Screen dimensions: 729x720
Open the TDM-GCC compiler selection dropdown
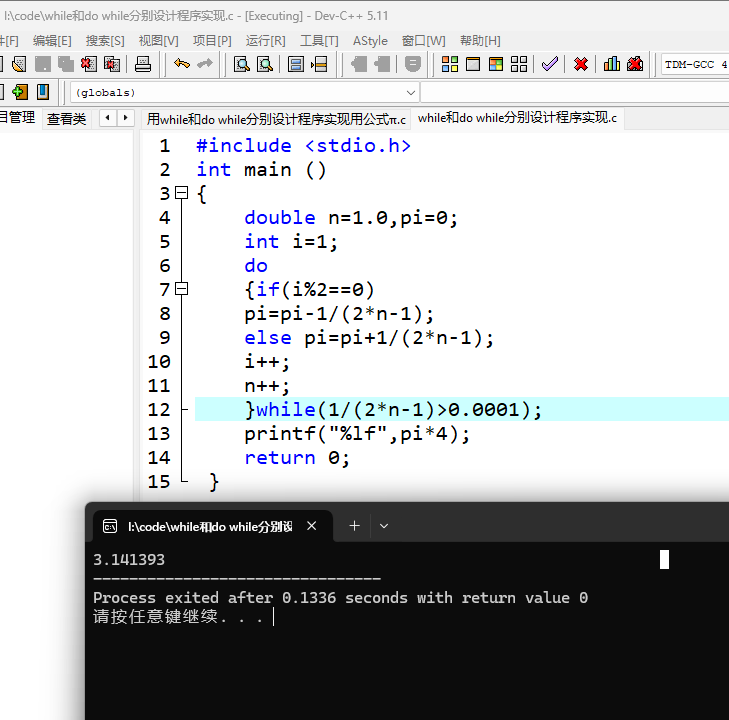tap(695, 64)
